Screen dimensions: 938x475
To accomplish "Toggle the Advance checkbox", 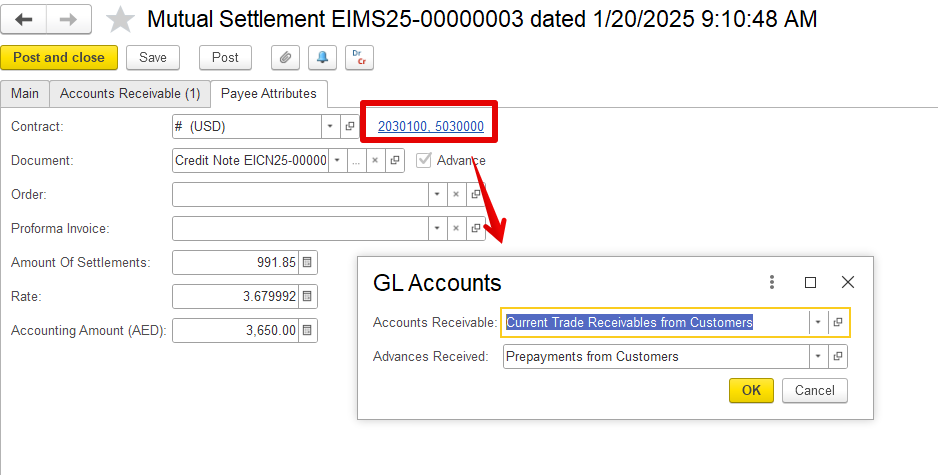I will click(x=424, y=160).
